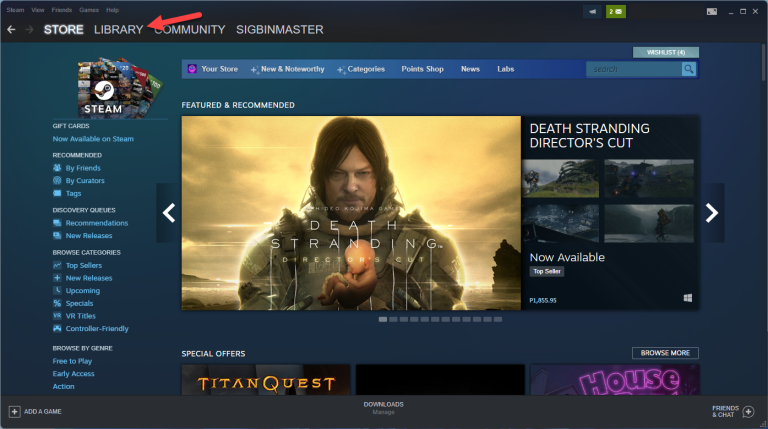Click the By Curators icon
768x429 pixels.
click(x=57, y=180)
